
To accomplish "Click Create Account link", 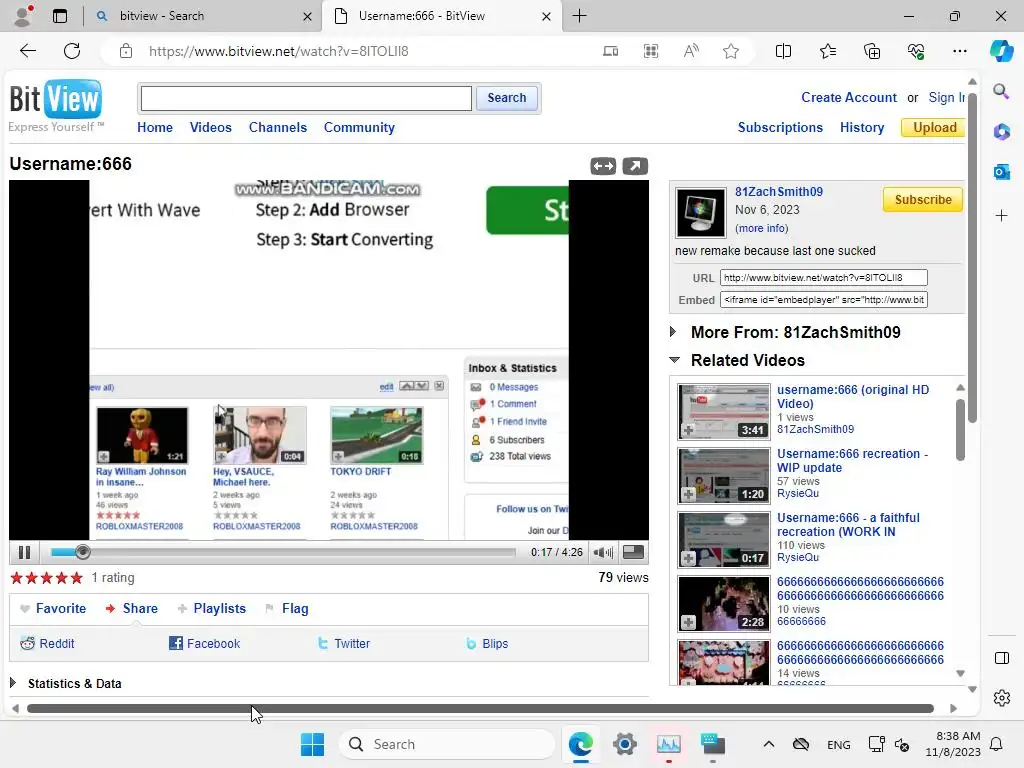I will pyautogui.click(x=848, y=97).
